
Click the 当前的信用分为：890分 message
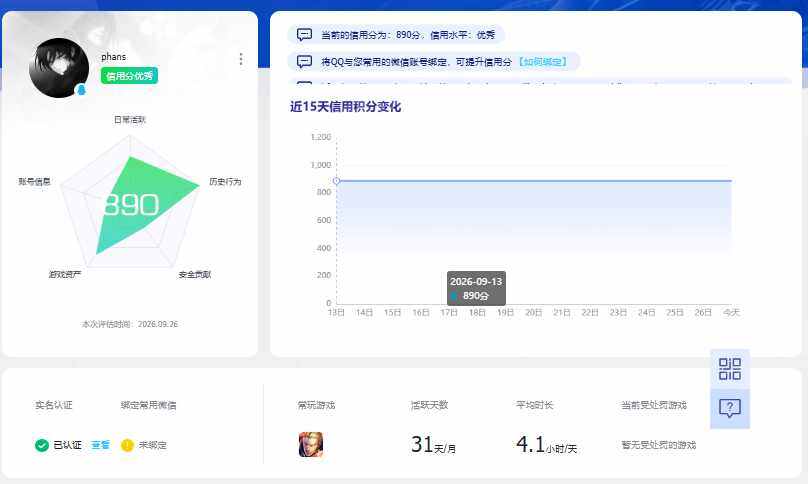pyautogui.click(x=396, y=35)
